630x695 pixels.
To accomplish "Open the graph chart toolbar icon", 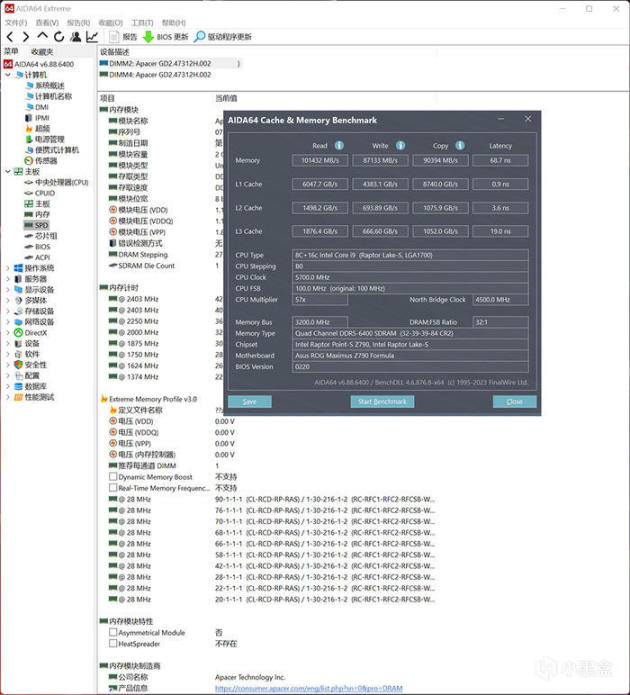I will (x=92, y=37).
